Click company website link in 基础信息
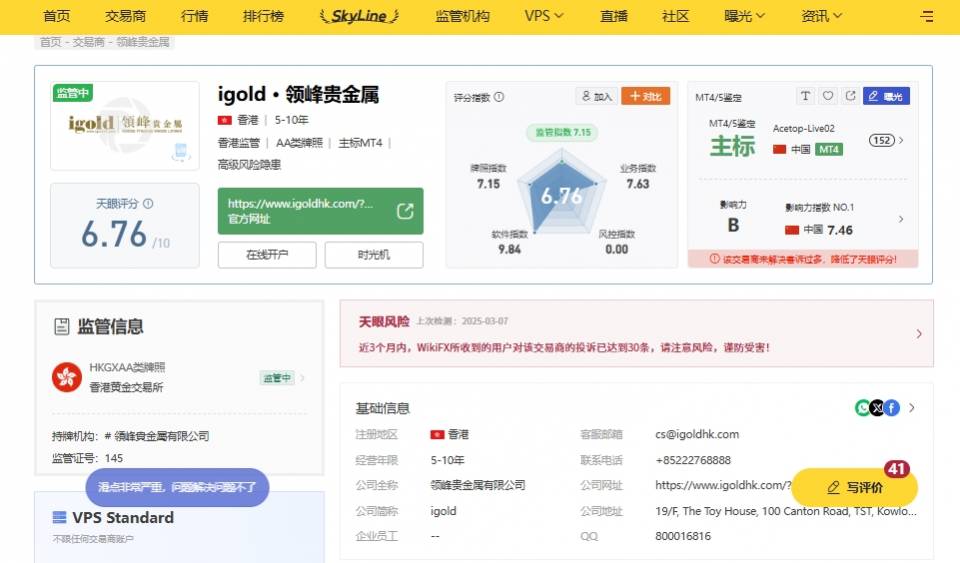 click(723, 485)
